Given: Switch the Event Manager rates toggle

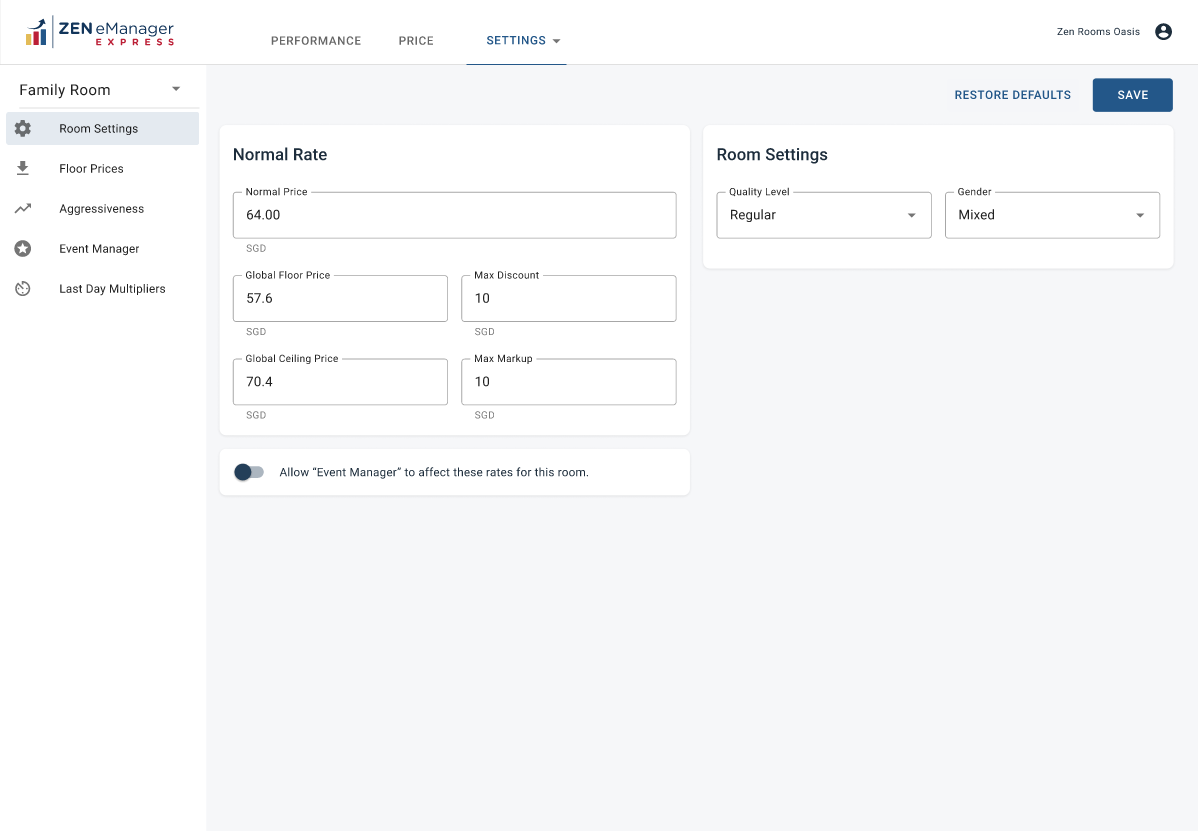Looking at the screenshot, I should pos(249,471).
